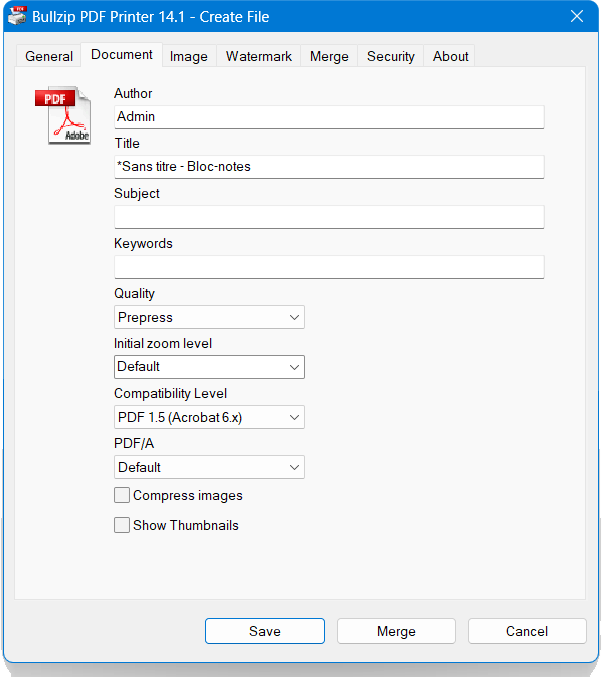Click the Author field containing Admin
602x677 pixels.
pyautogui.click(x=329, y=117)
